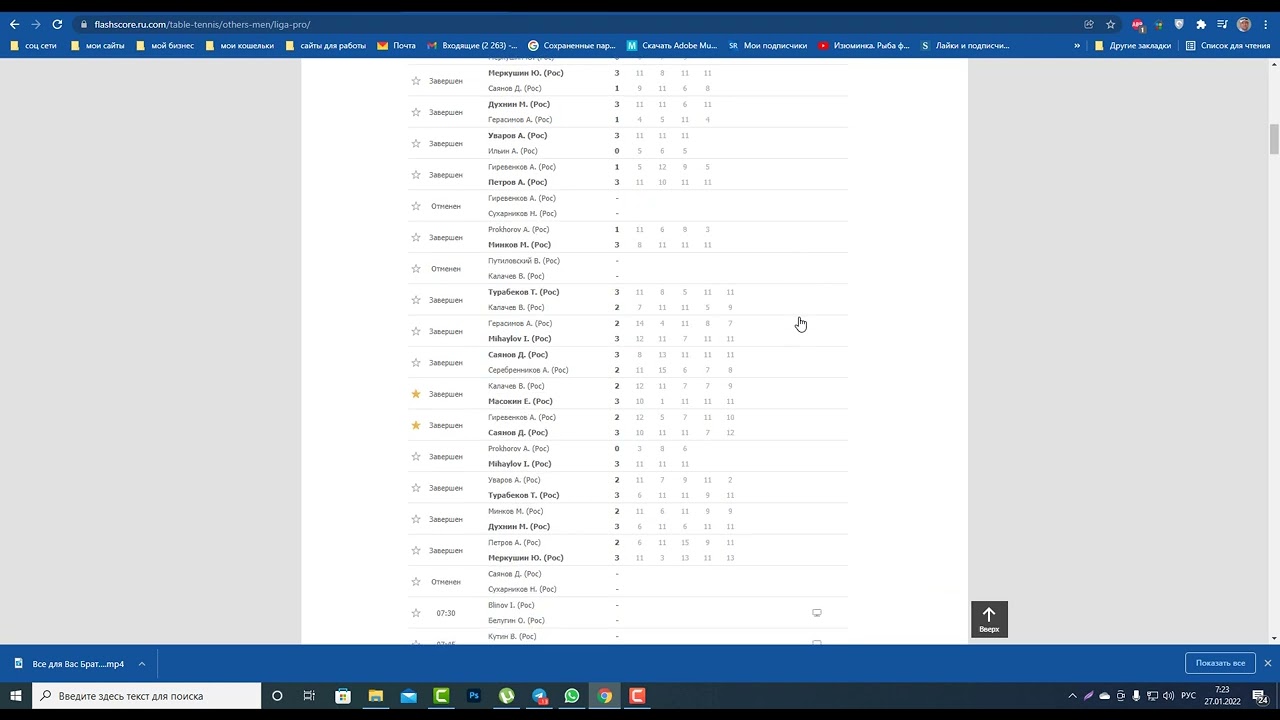Open Chrome profile avatar
The width and height of the screenshot is (1280, 720).
click(x=1244, y=24)
